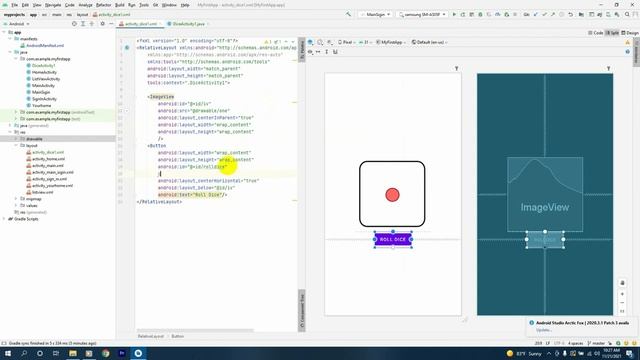The width and height of the screenshot is (640, 360).
Task: Click the gutter icon beside RelativeLayout line
Action: pyautogui.click(x=127, y=48)
